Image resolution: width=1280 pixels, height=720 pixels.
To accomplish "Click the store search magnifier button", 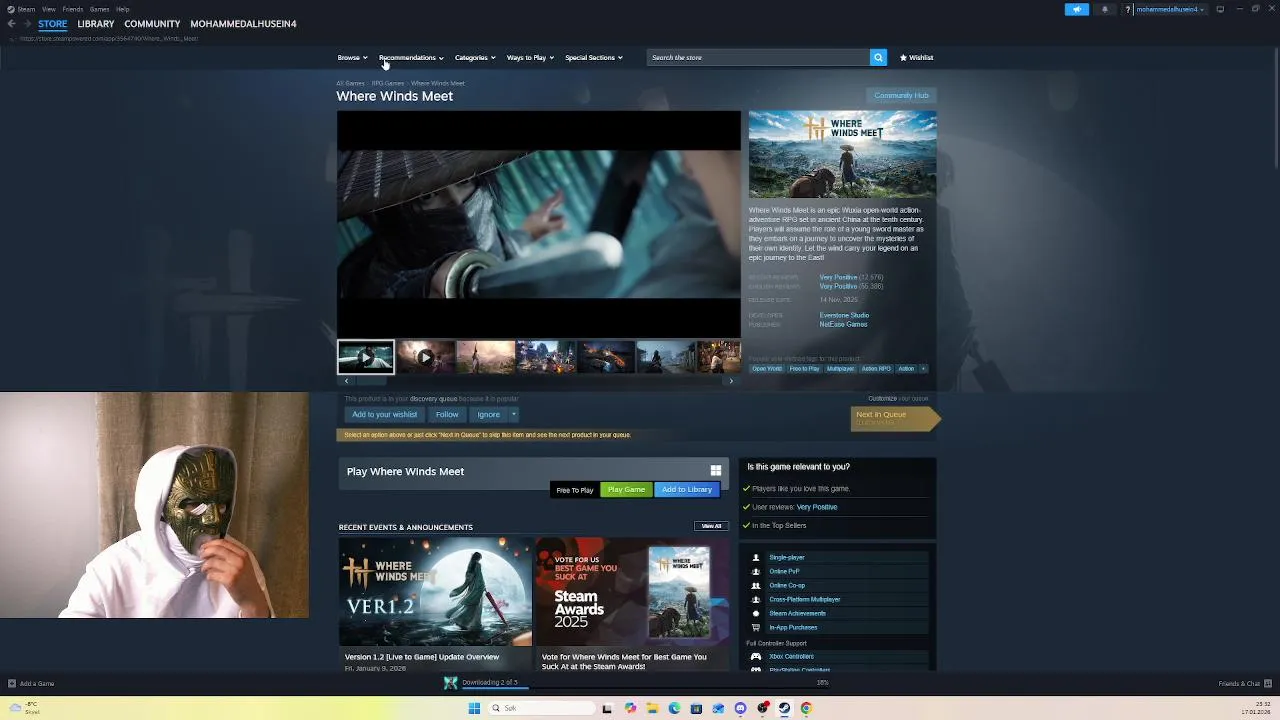I will pos(878,57).
